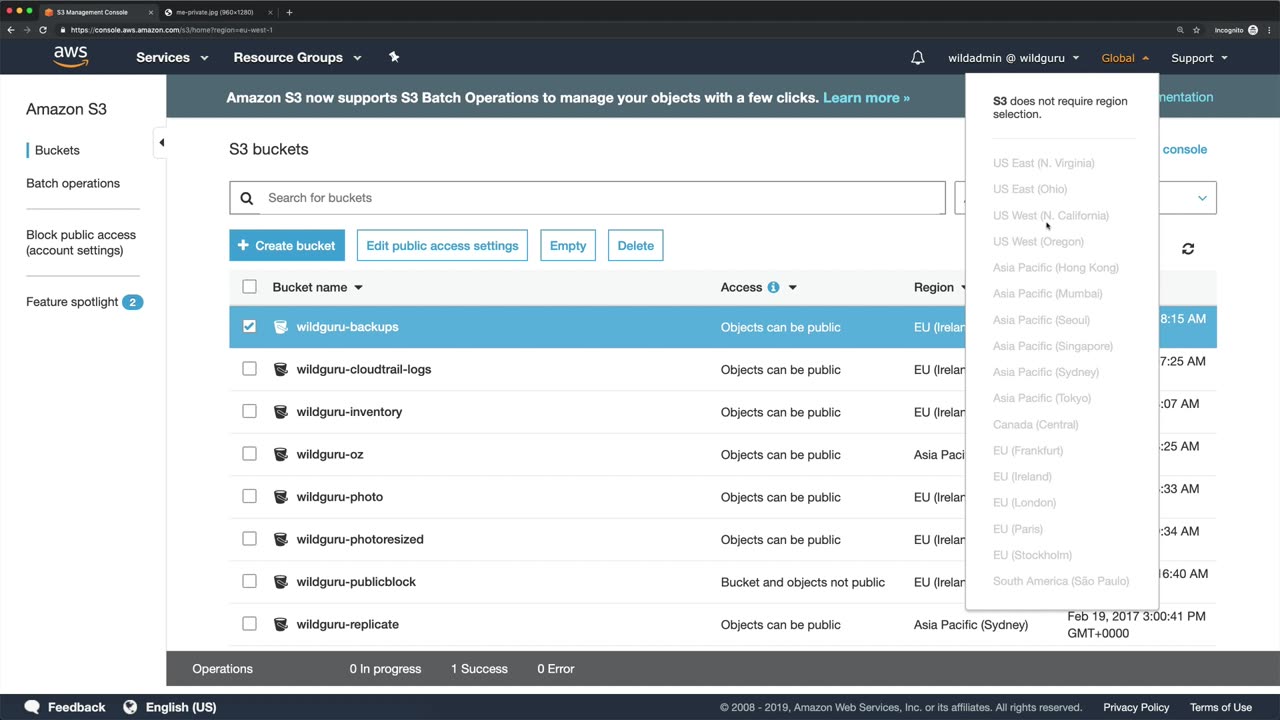Open the wildguru-backups bucket link
Image resolution: width=1280 pixels, height=720 pixels.
[x=347, y=327]
